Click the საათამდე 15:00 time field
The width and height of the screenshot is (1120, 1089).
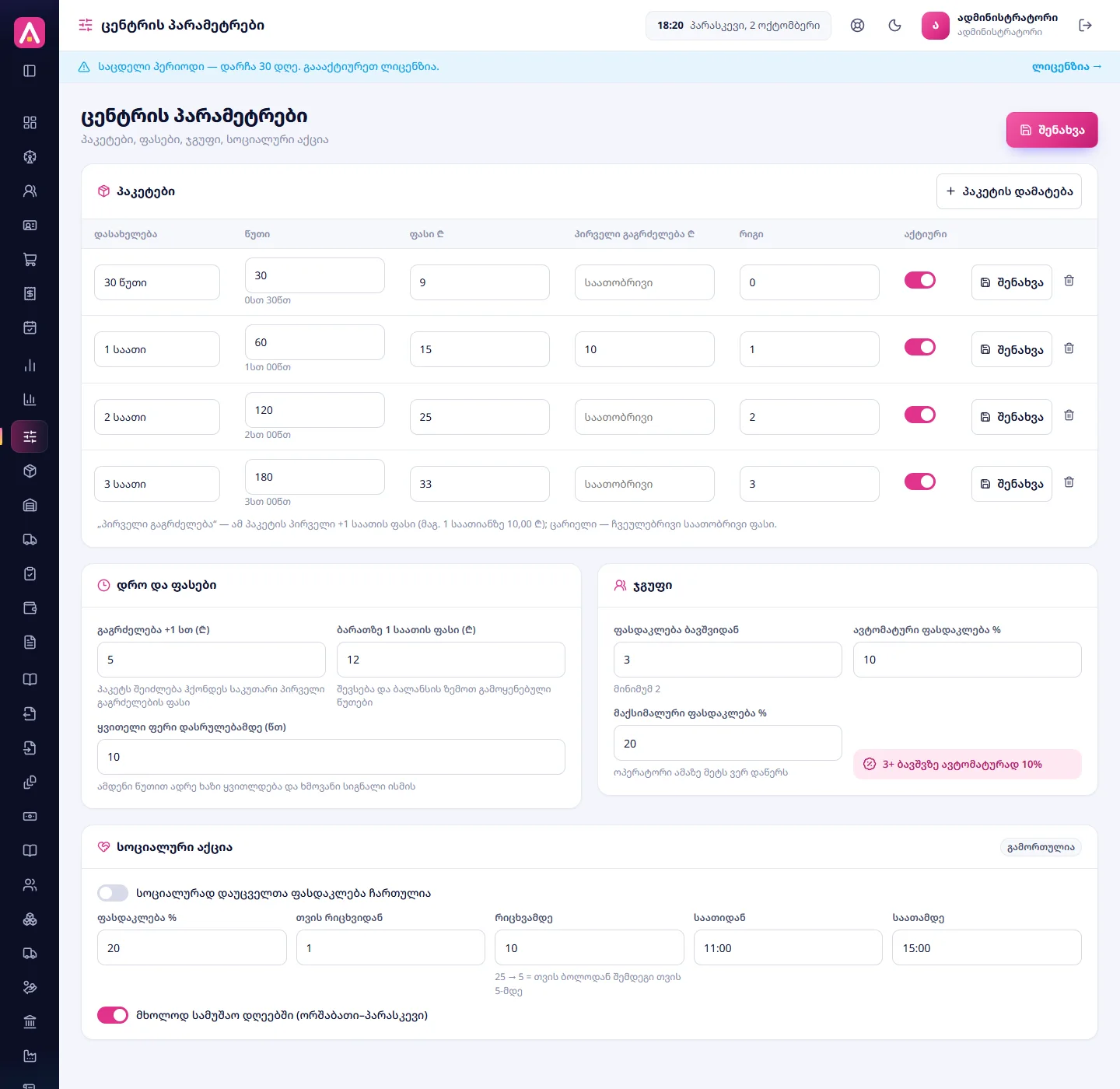pyautogui.click(x=987, y=947)
